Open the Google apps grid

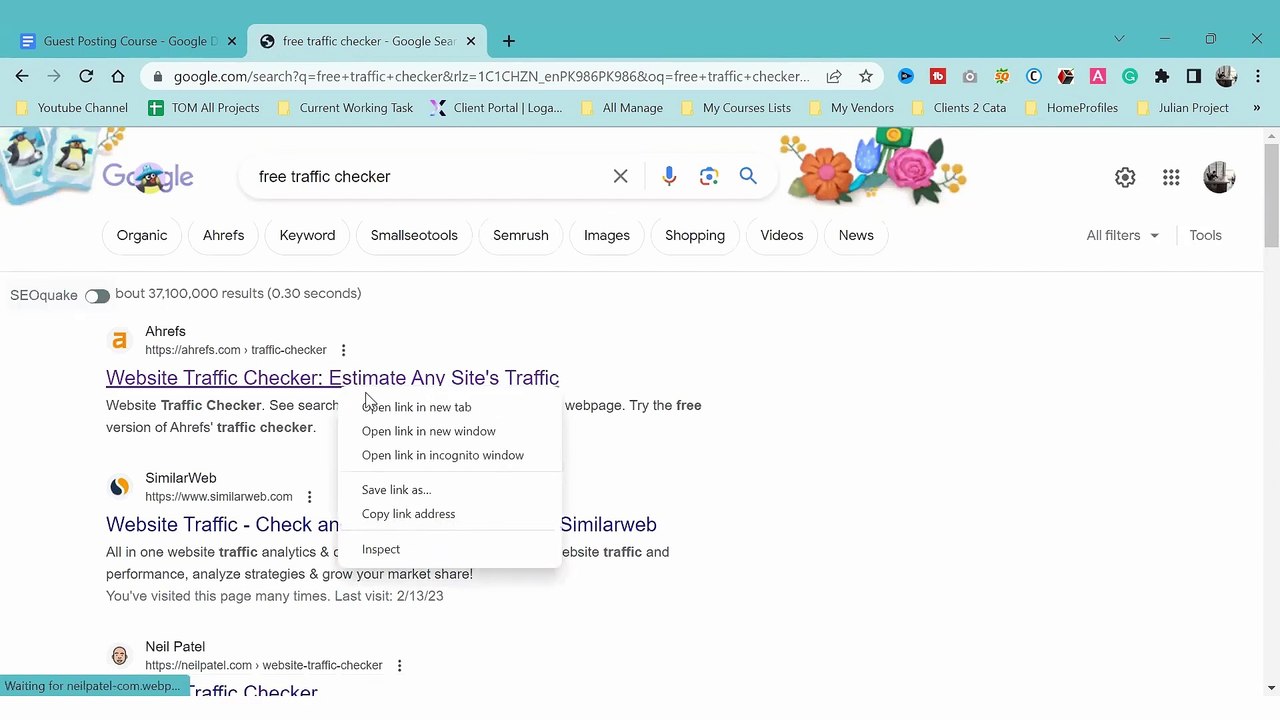[x=1171, y=177]
